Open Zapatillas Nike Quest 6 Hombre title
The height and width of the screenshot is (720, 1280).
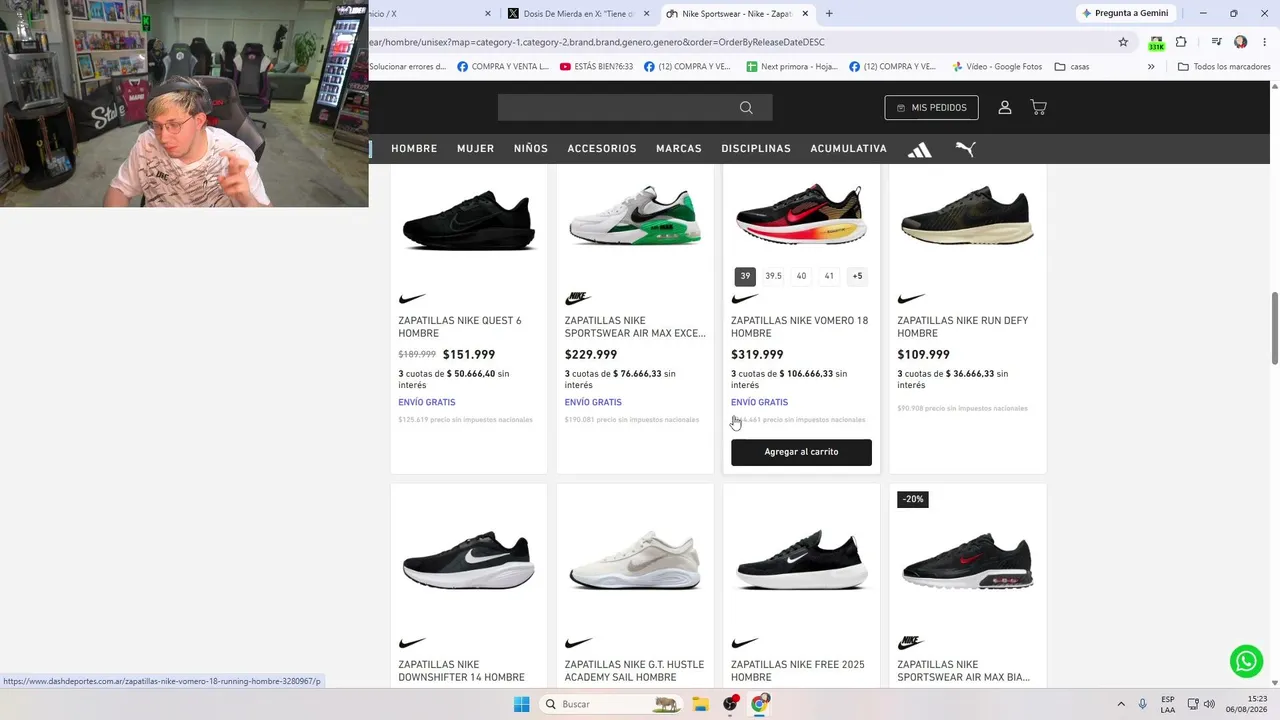point(460,327)
